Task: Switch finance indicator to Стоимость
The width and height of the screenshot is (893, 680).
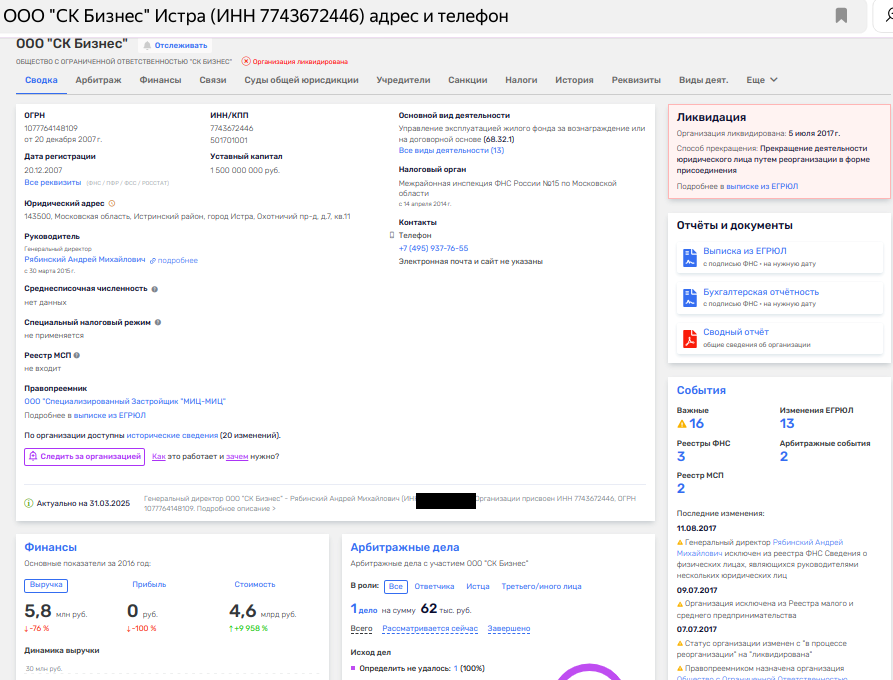Action: 255,584
